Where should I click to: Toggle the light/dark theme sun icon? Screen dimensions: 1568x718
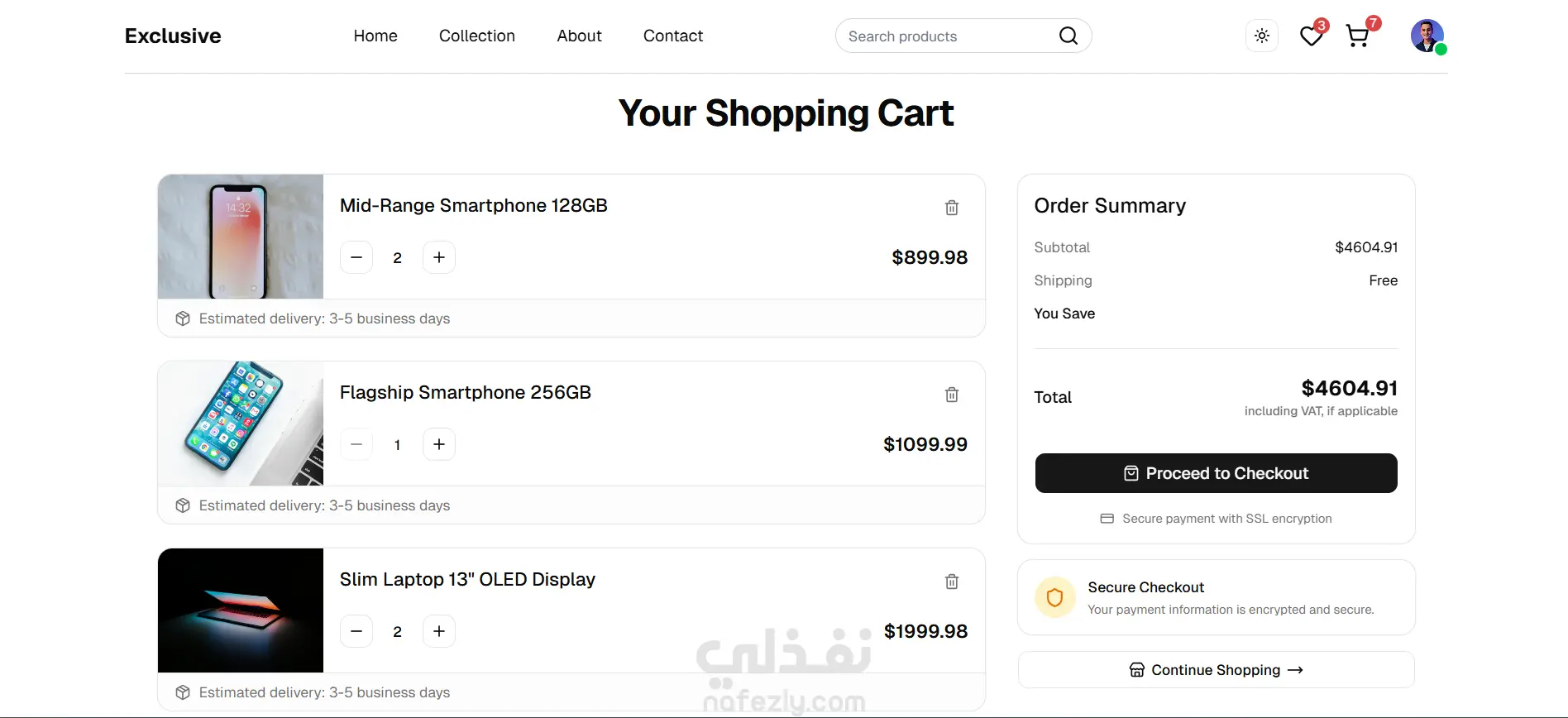pos(1262,36)
